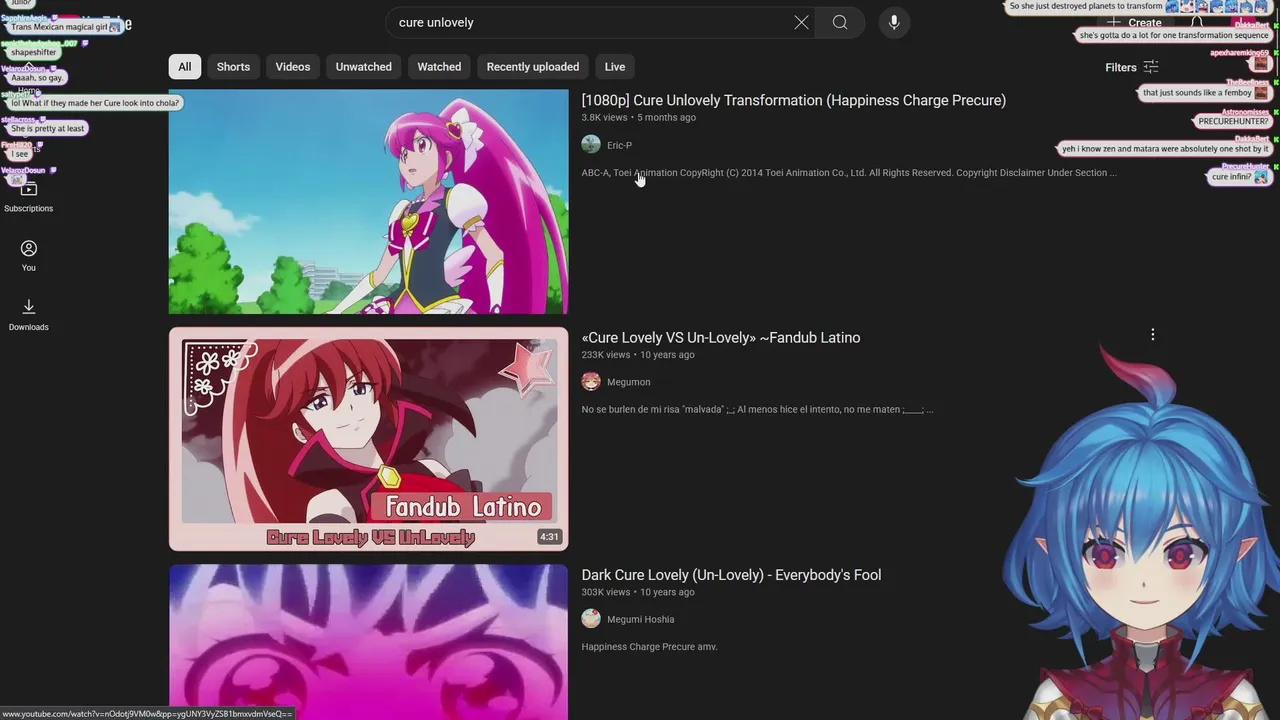Click the 4:31 duration badge
Screen dimensions: 1280x720
pos(549,537)
